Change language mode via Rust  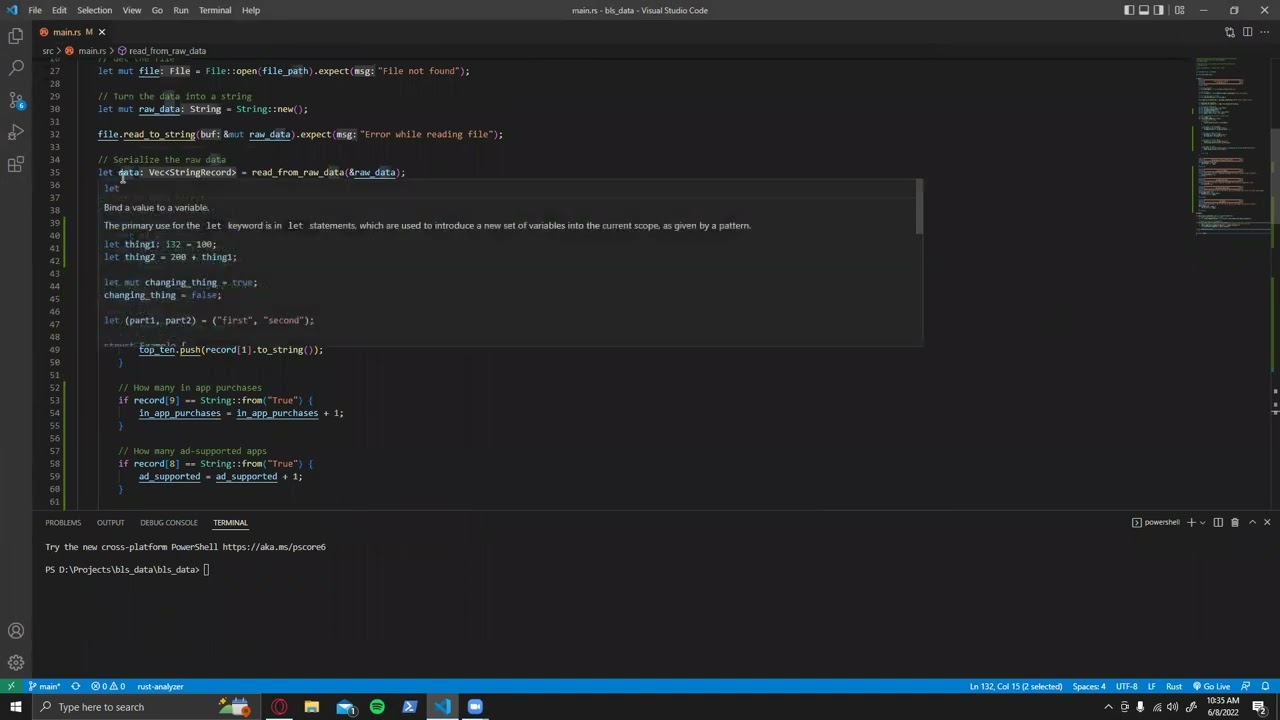(x=1173, y=687)
